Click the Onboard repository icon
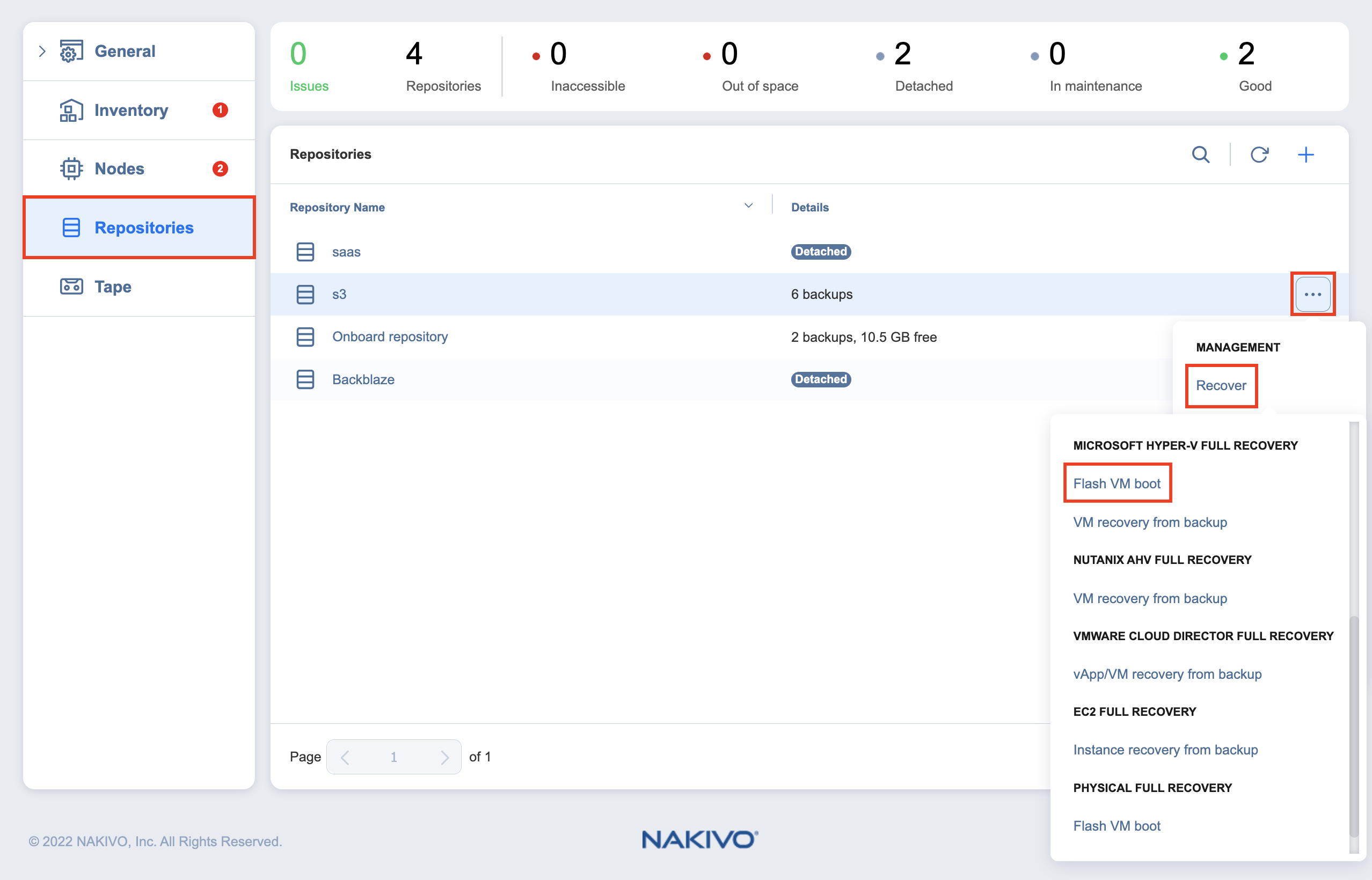The width and height of the screenshot is (1372, 880). click(x=305, y=337)
